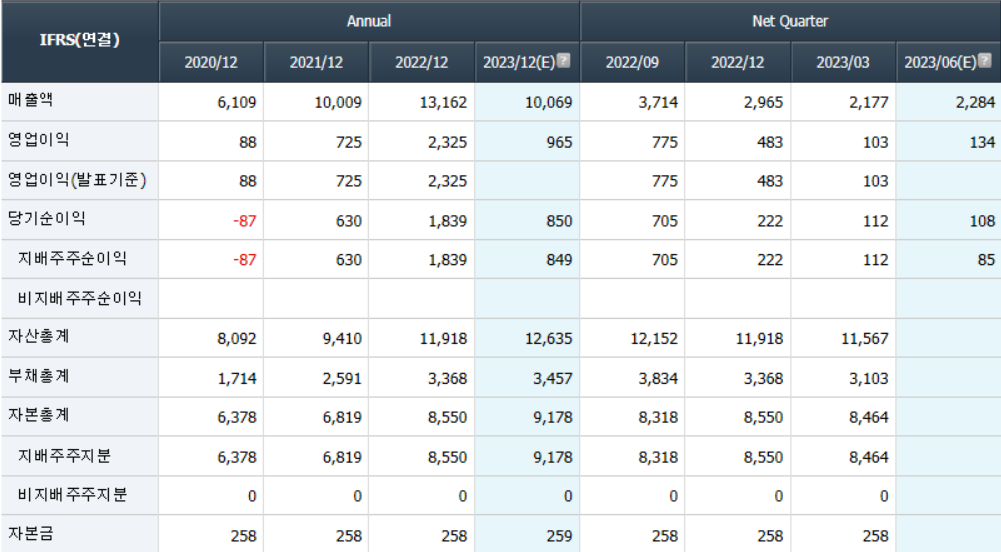Click the 지배주주지분 row label
The image size is (1001, 552).
pyautogui.click(x=64, y=456)
